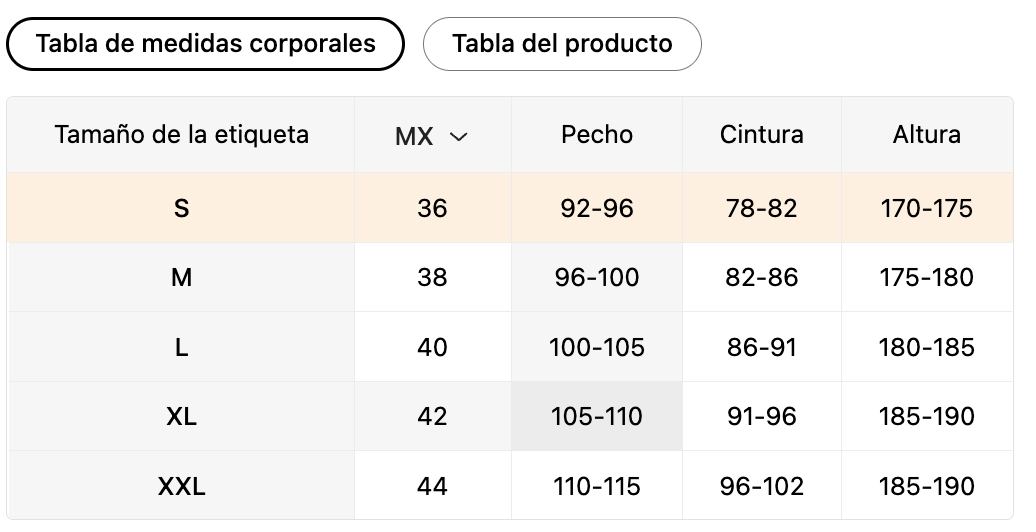
Task: Click the 175-180 height cell
Action: click(x=927, y=278)
